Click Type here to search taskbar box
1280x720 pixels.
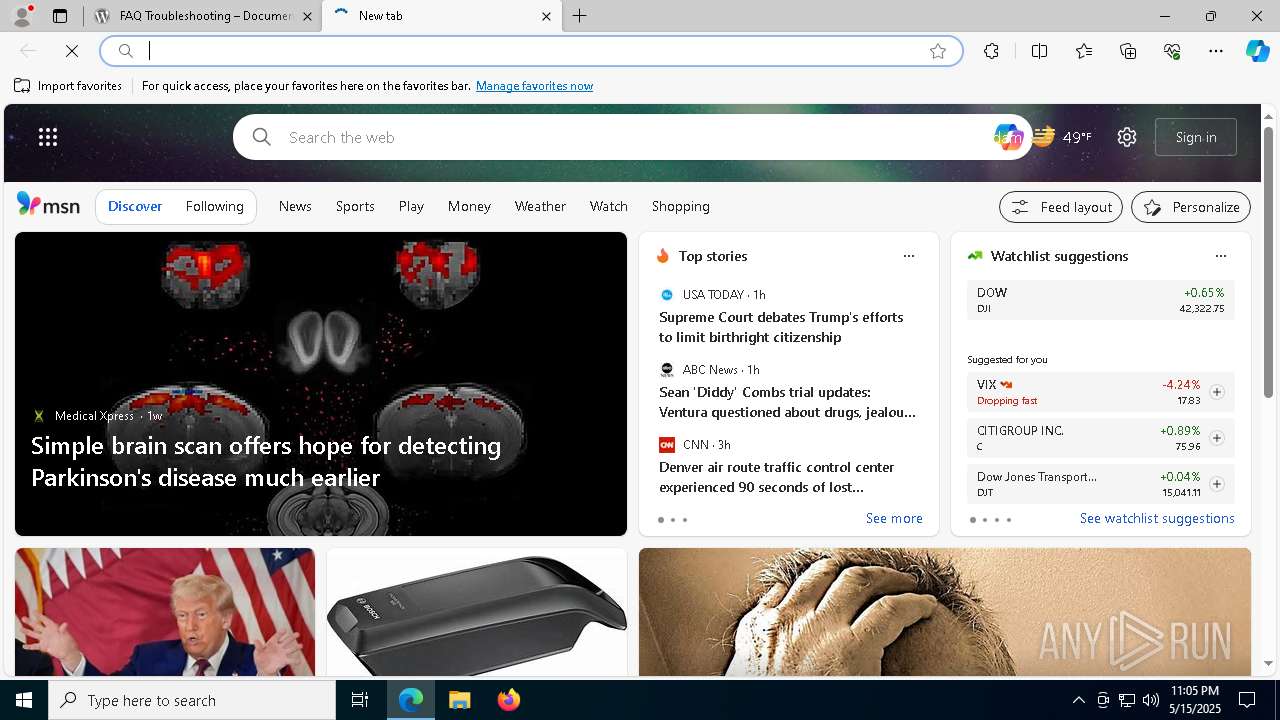[192, 700]
